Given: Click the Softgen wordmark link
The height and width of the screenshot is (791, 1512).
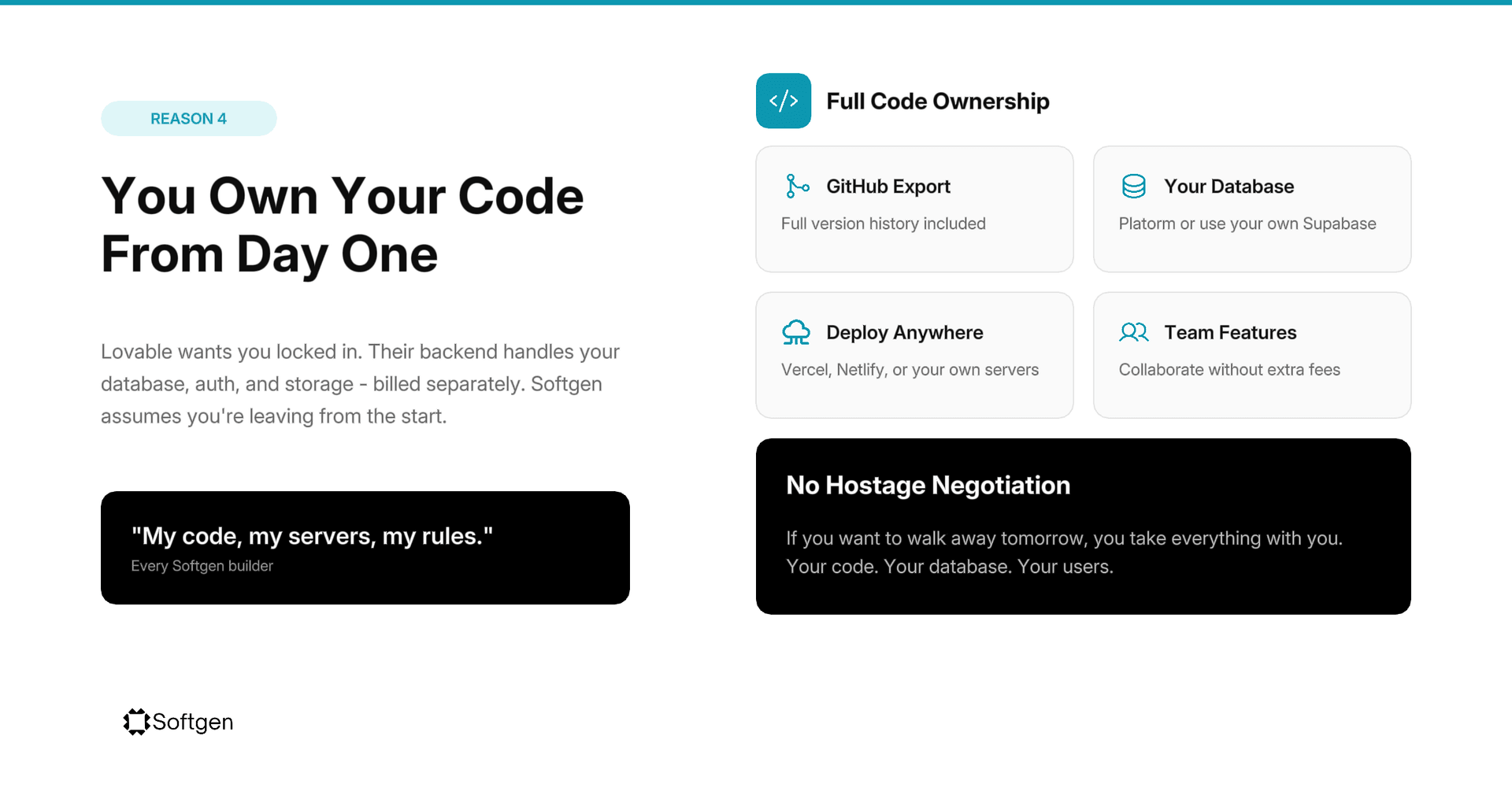Looking at the screenshot, I should [193, 722].
